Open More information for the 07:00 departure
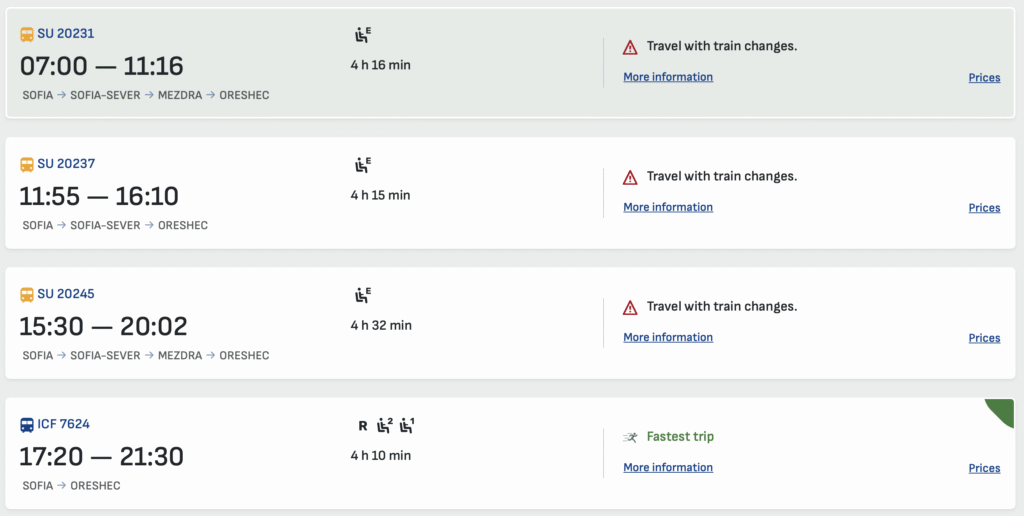The height and width of the screenshot is (516, 1024). pos(668,77)
